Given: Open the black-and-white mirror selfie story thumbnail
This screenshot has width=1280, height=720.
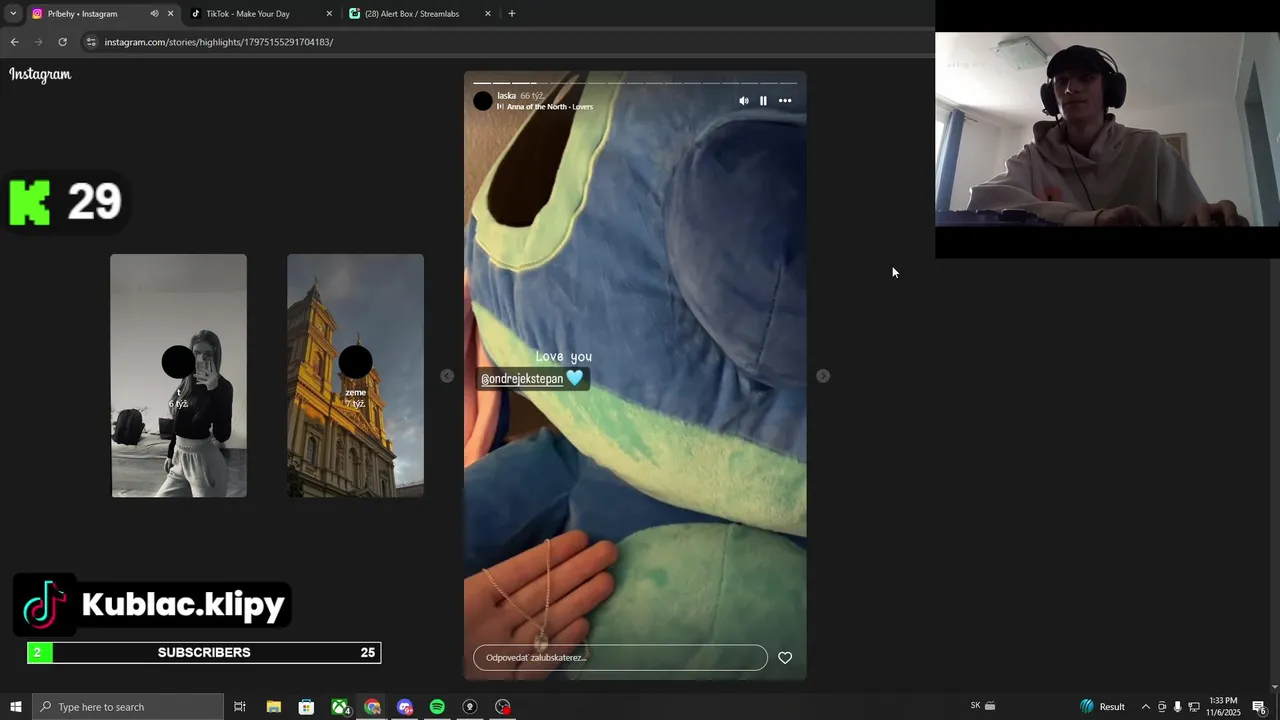Looking at the screenshot, I should pos(178,376).
